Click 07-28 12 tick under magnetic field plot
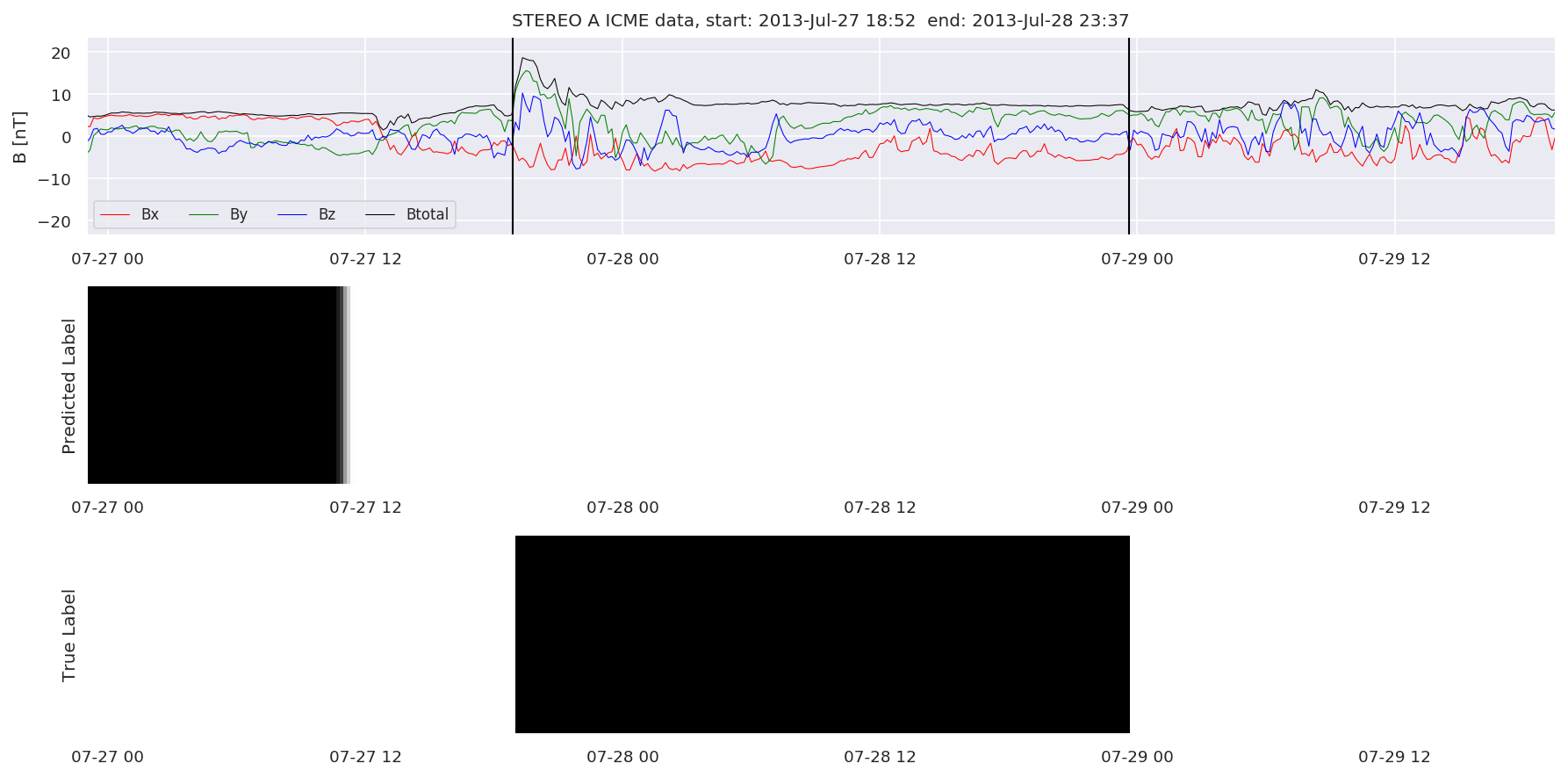Image resolution: width=1568 pixels, height=778 pixels. [880, 259]
